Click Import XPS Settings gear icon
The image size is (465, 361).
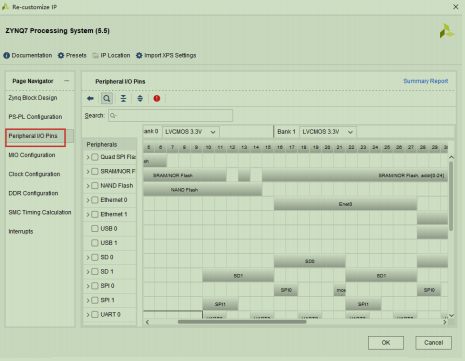pos(139,55)
